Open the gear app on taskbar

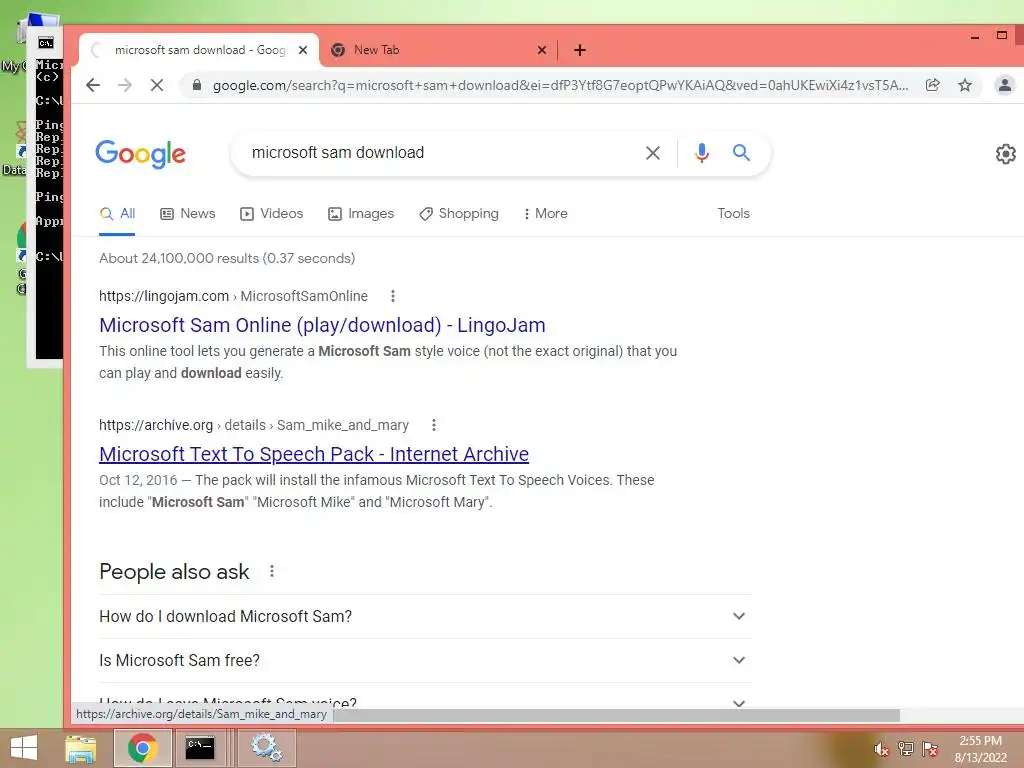266,748
